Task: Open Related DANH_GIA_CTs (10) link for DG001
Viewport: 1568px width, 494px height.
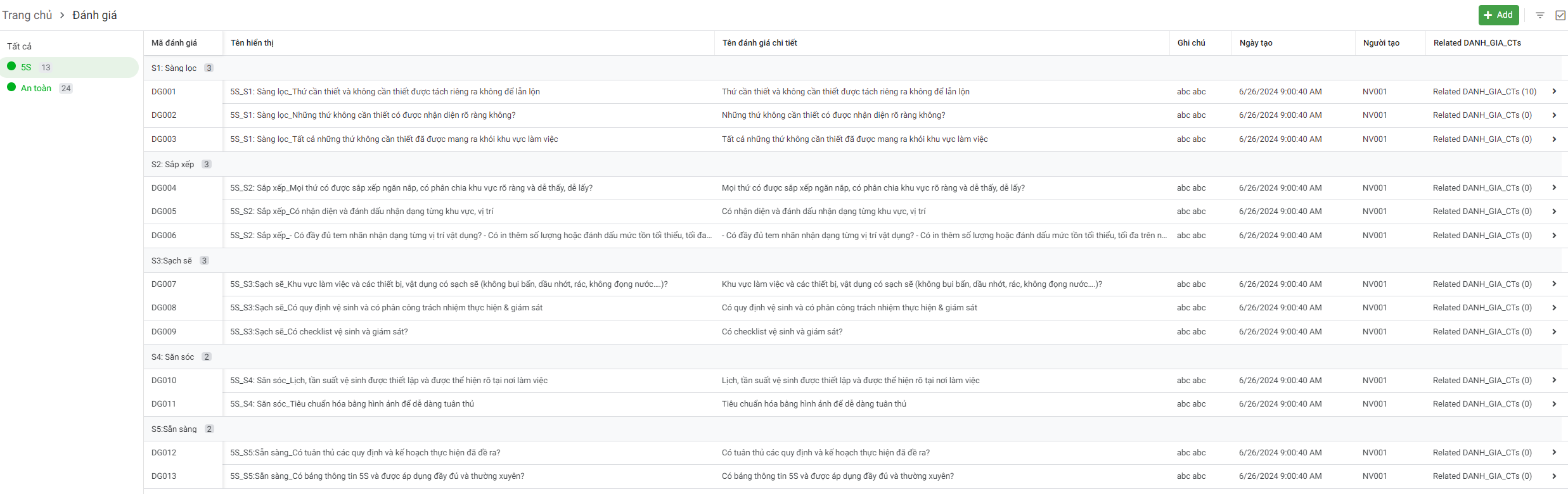Action: (x=1484, y=92)
